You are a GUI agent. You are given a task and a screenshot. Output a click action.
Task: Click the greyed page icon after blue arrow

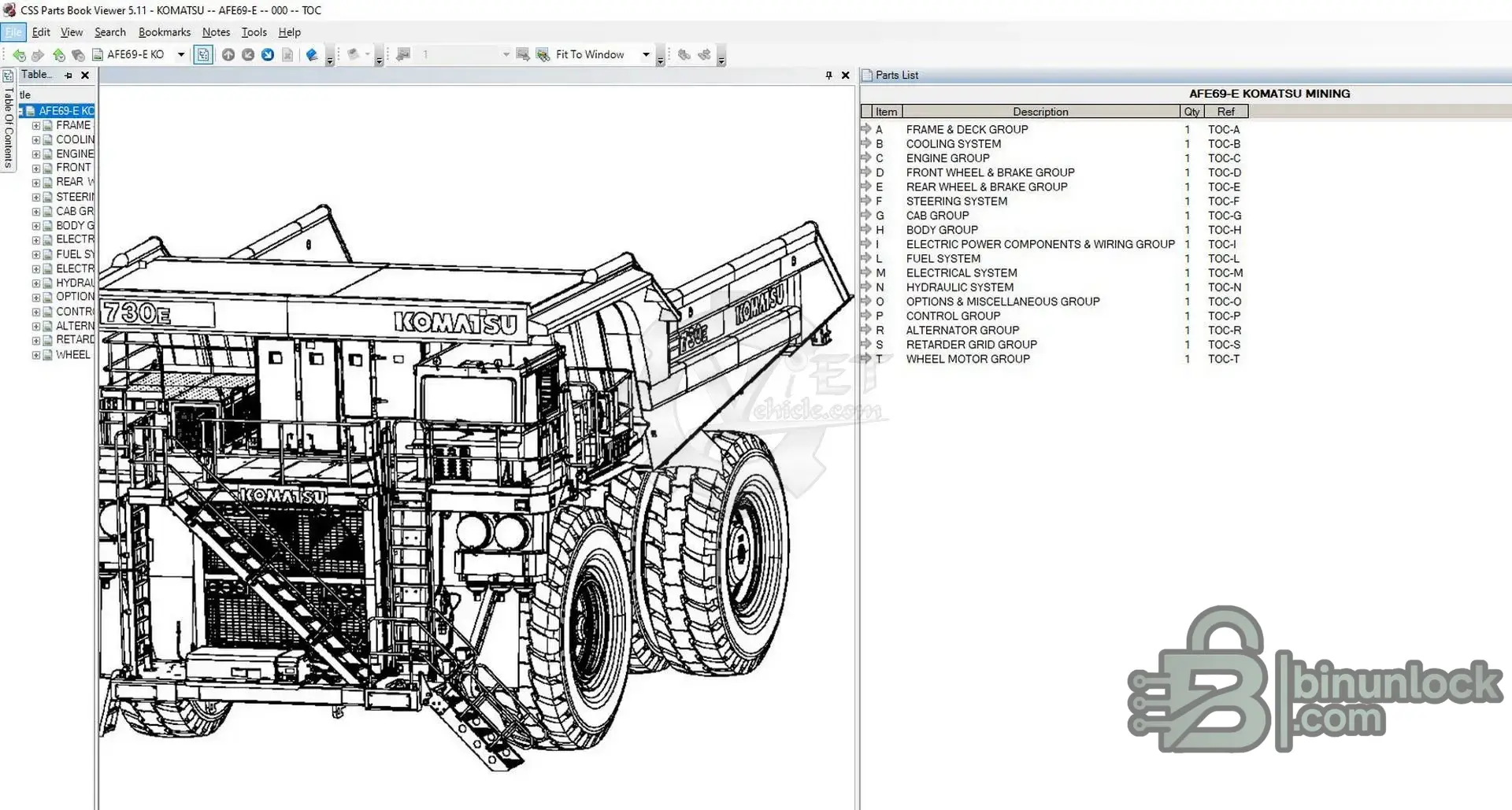[x=287, y=54]
